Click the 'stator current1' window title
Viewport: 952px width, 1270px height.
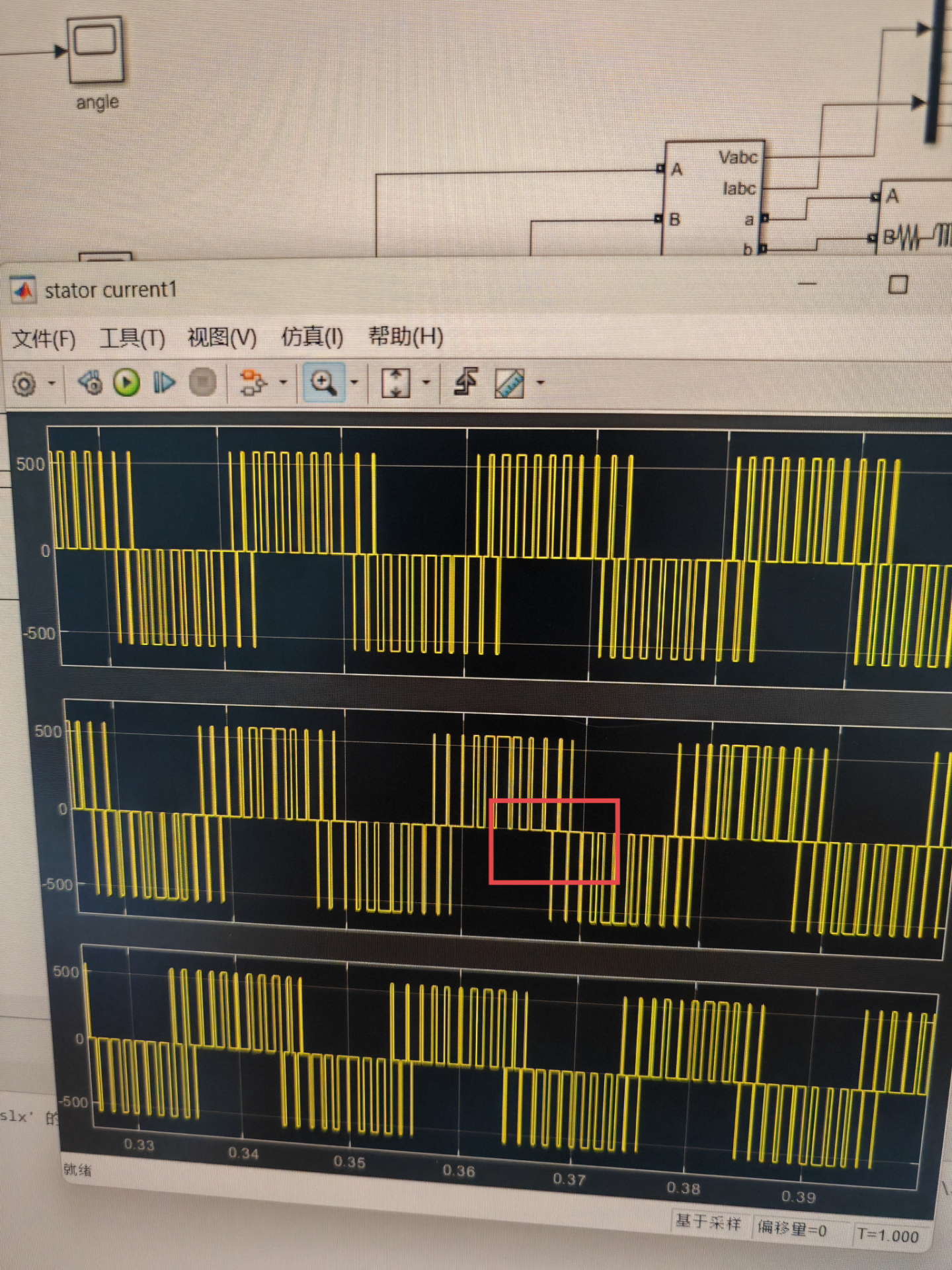click(111, 290)
